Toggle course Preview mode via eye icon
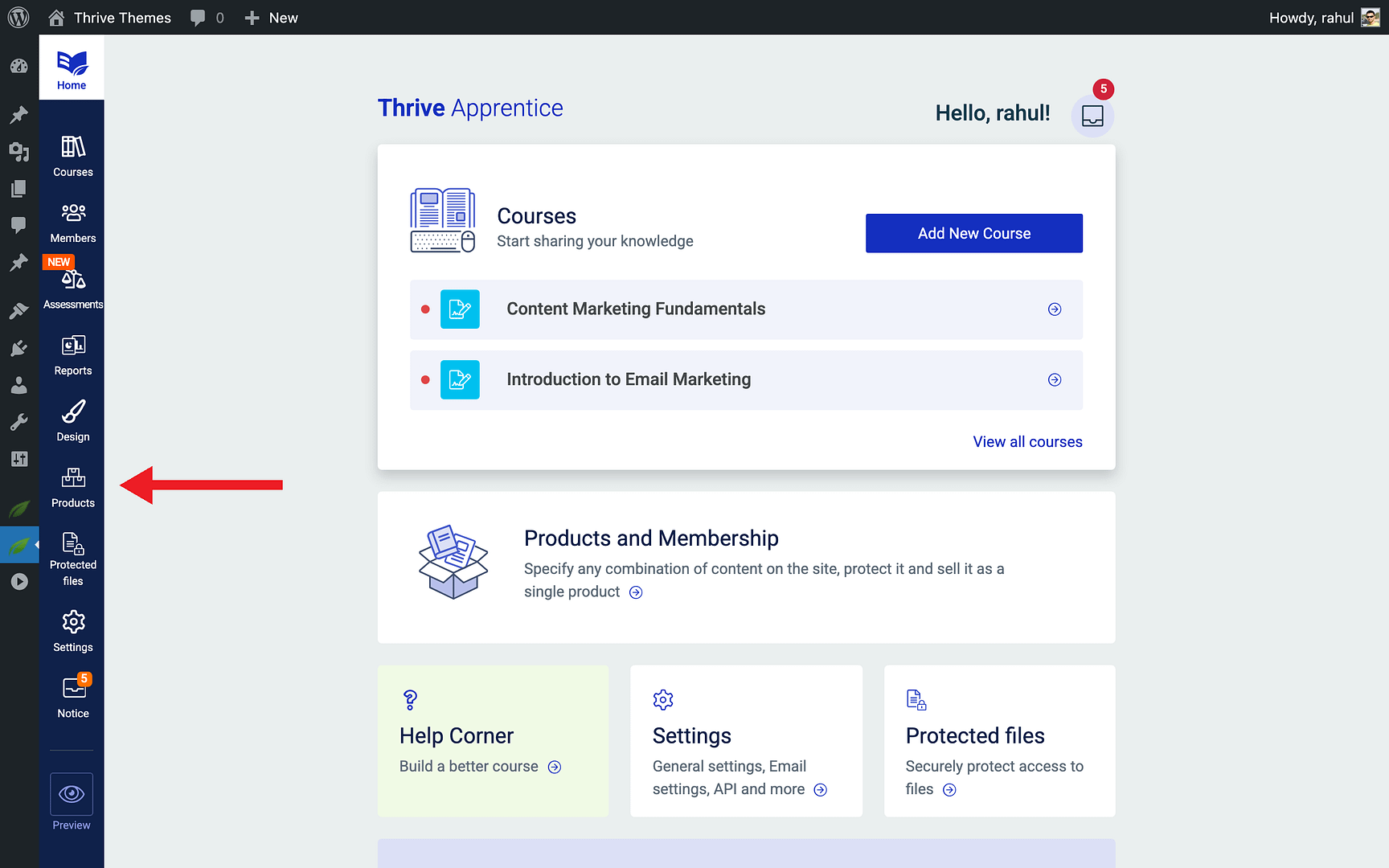 tap(71, 794)
